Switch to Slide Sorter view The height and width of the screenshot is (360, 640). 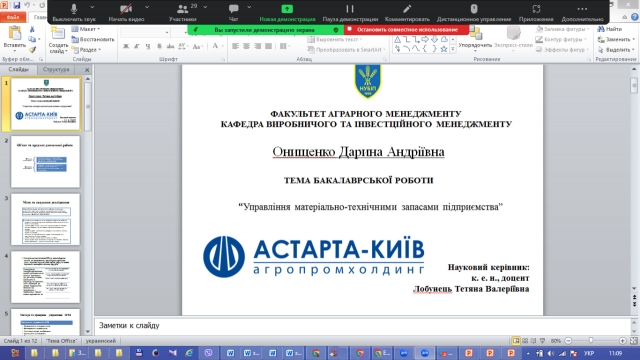tap(525, 340)
